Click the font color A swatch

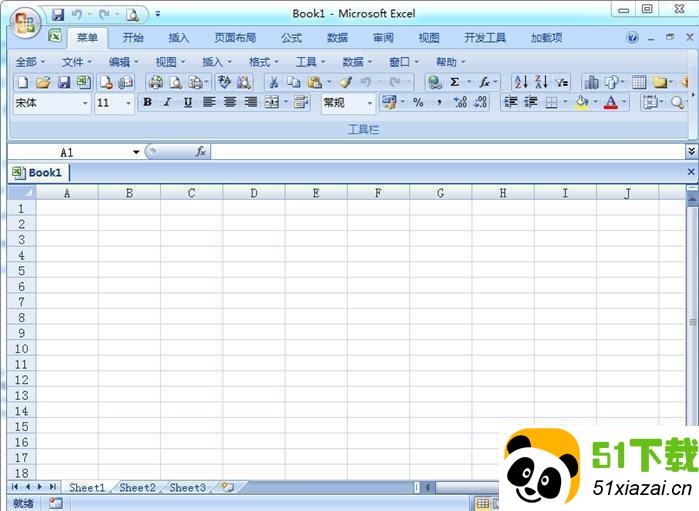(x=610, y=102)
